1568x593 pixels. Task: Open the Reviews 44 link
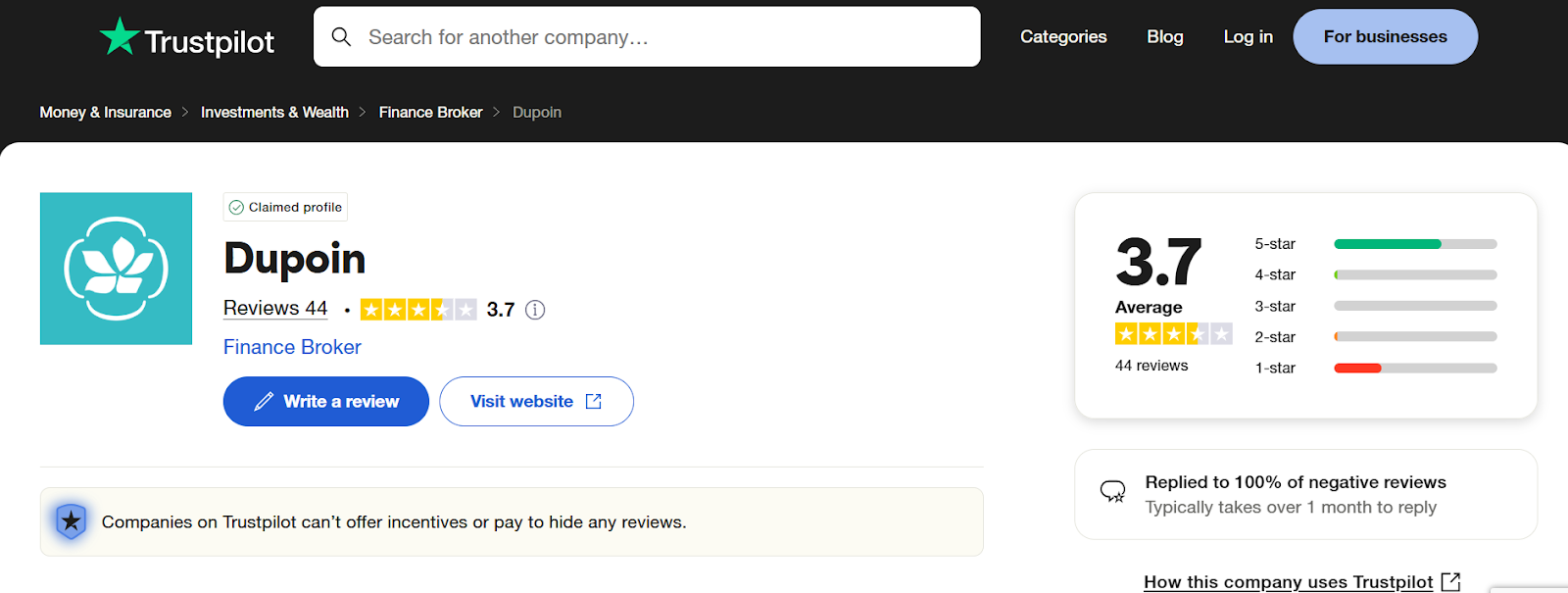coord(275,309)
